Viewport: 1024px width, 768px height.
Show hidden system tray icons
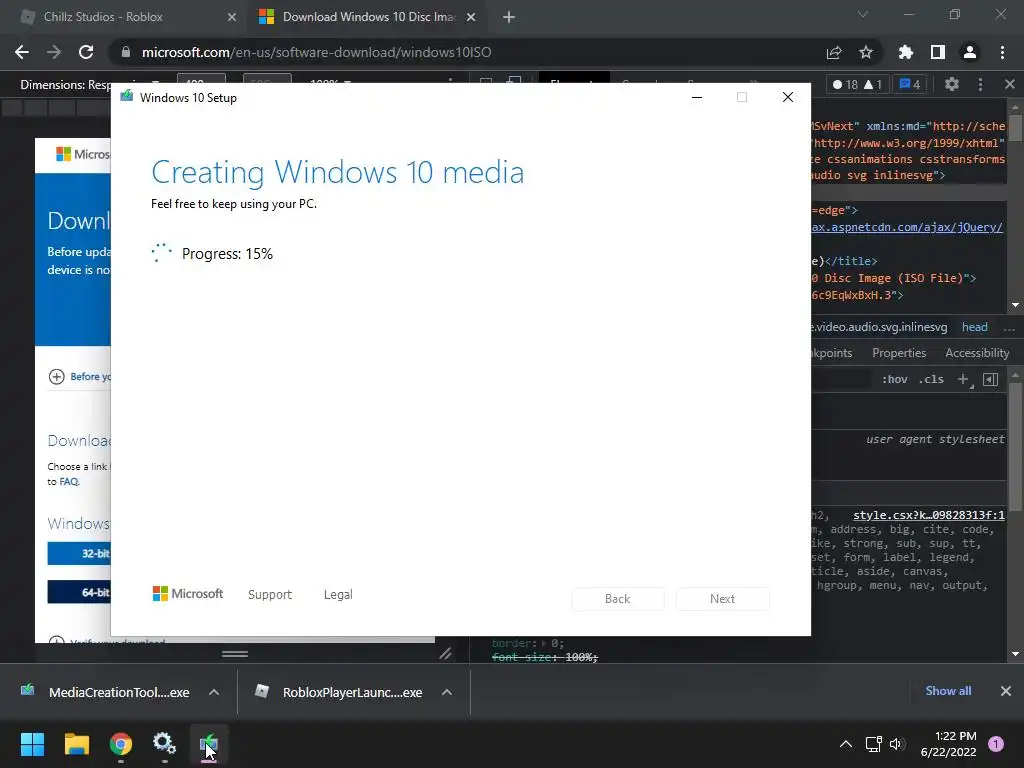point(846,744)
